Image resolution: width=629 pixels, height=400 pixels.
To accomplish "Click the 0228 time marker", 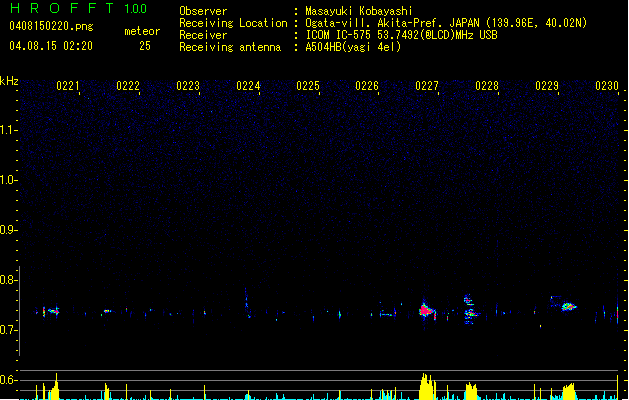I will click(x=487, y=86).
